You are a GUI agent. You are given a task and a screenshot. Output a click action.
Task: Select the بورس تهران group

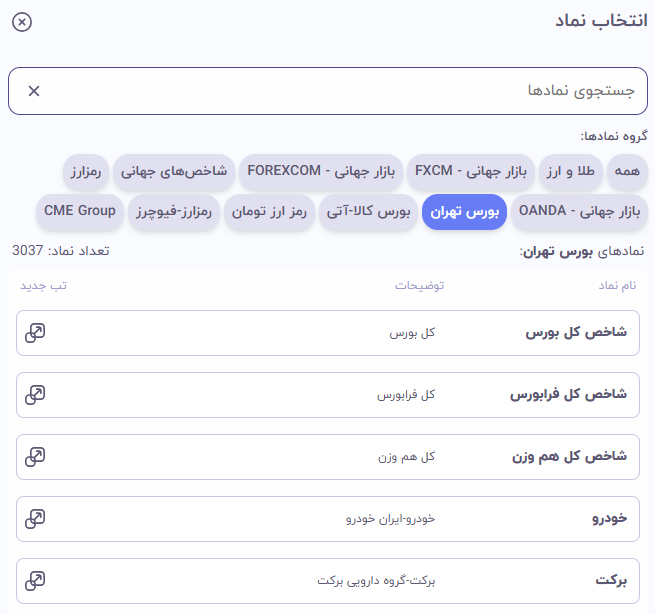tap(465, 211)
